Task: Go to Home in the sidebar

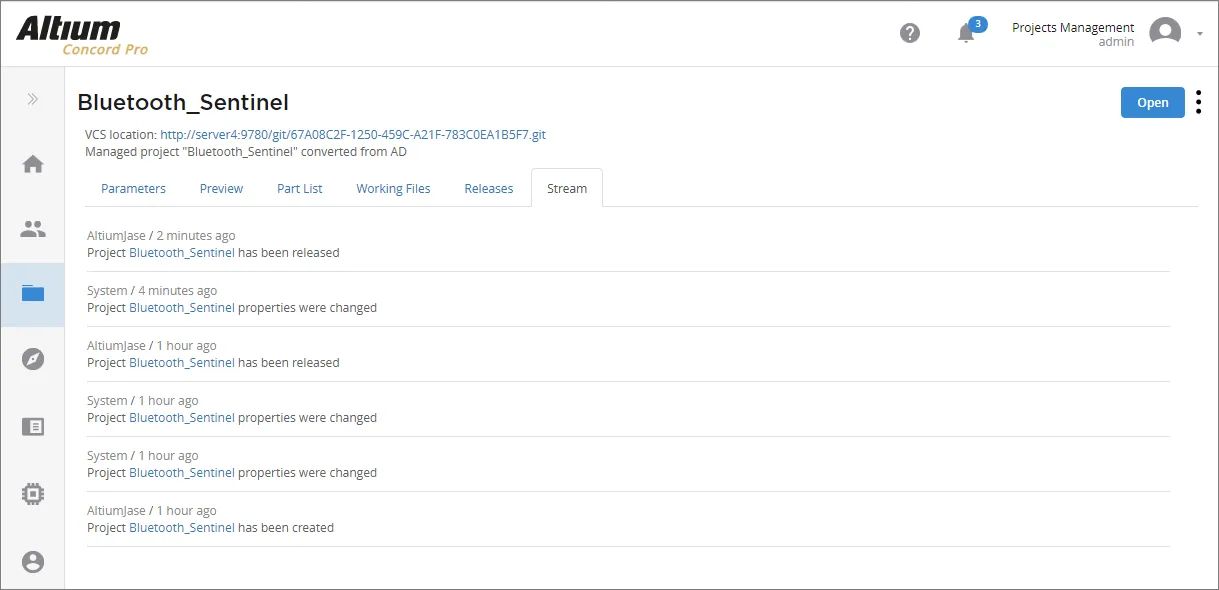Action: (33, 164)
